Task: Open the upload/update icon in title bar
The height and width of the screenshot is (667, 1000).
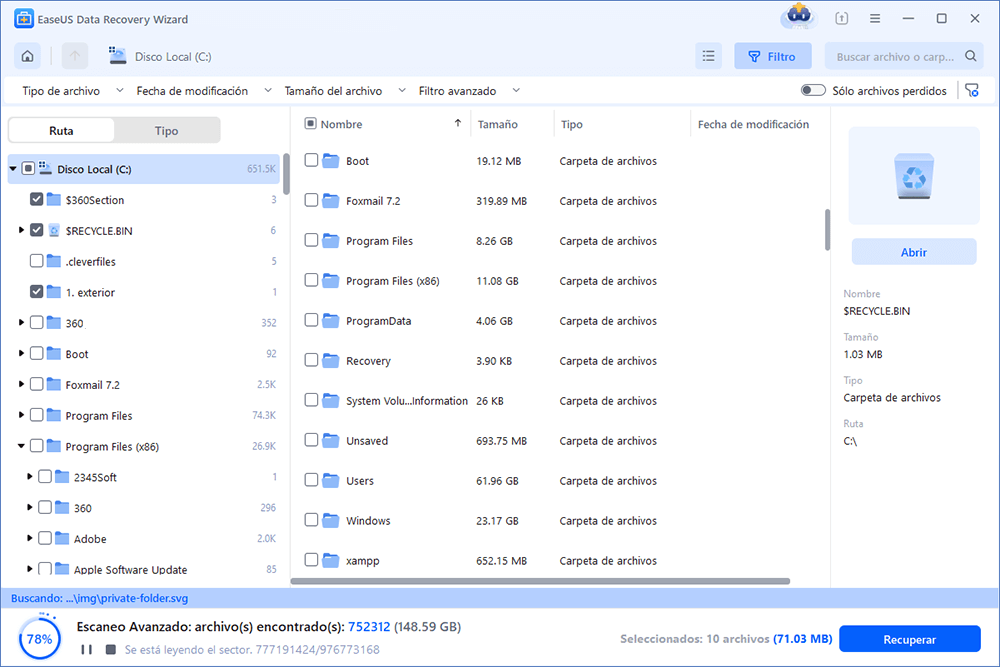Action: pyautogui.click(x=842, y=18)
